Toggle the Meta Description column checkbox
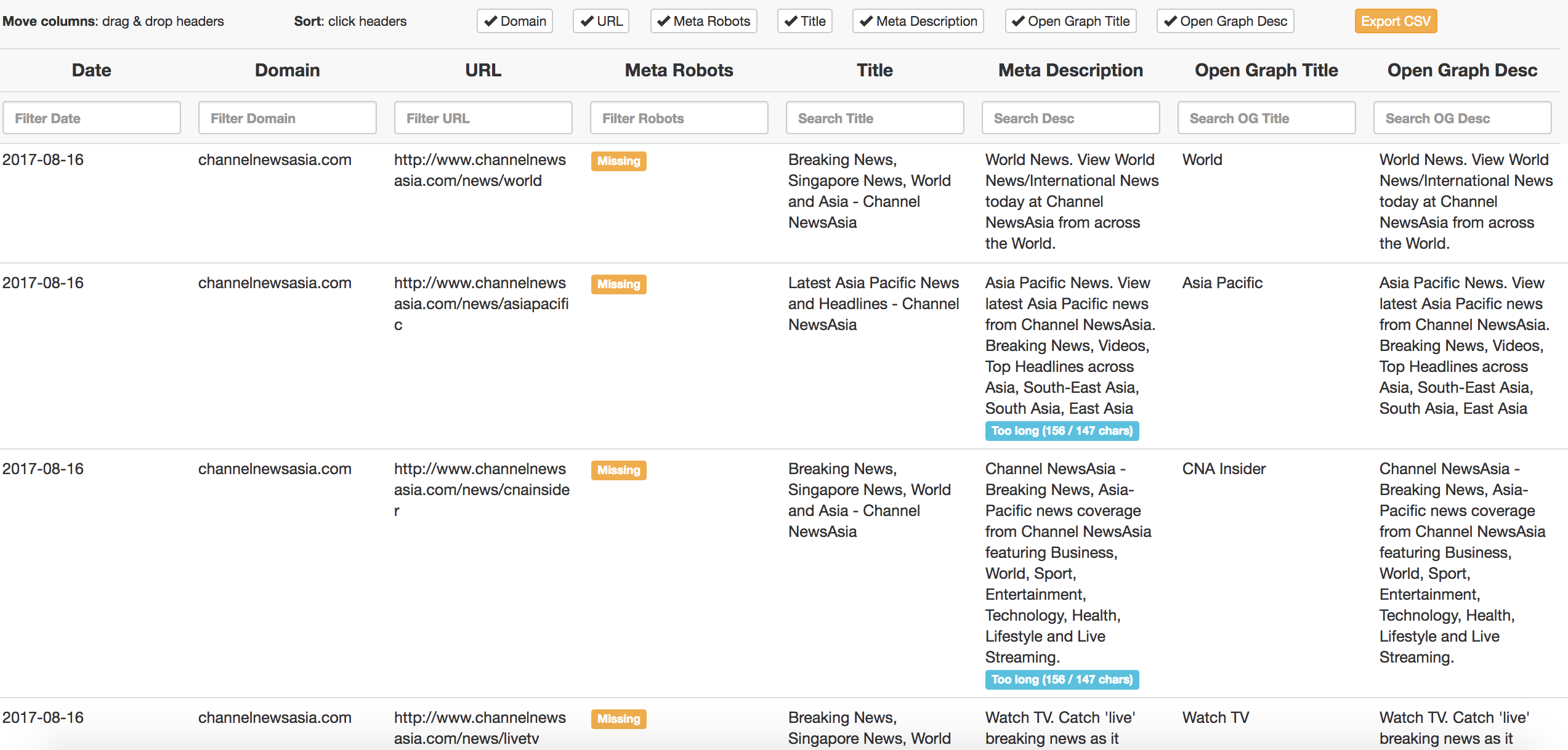 coord(918,21)
